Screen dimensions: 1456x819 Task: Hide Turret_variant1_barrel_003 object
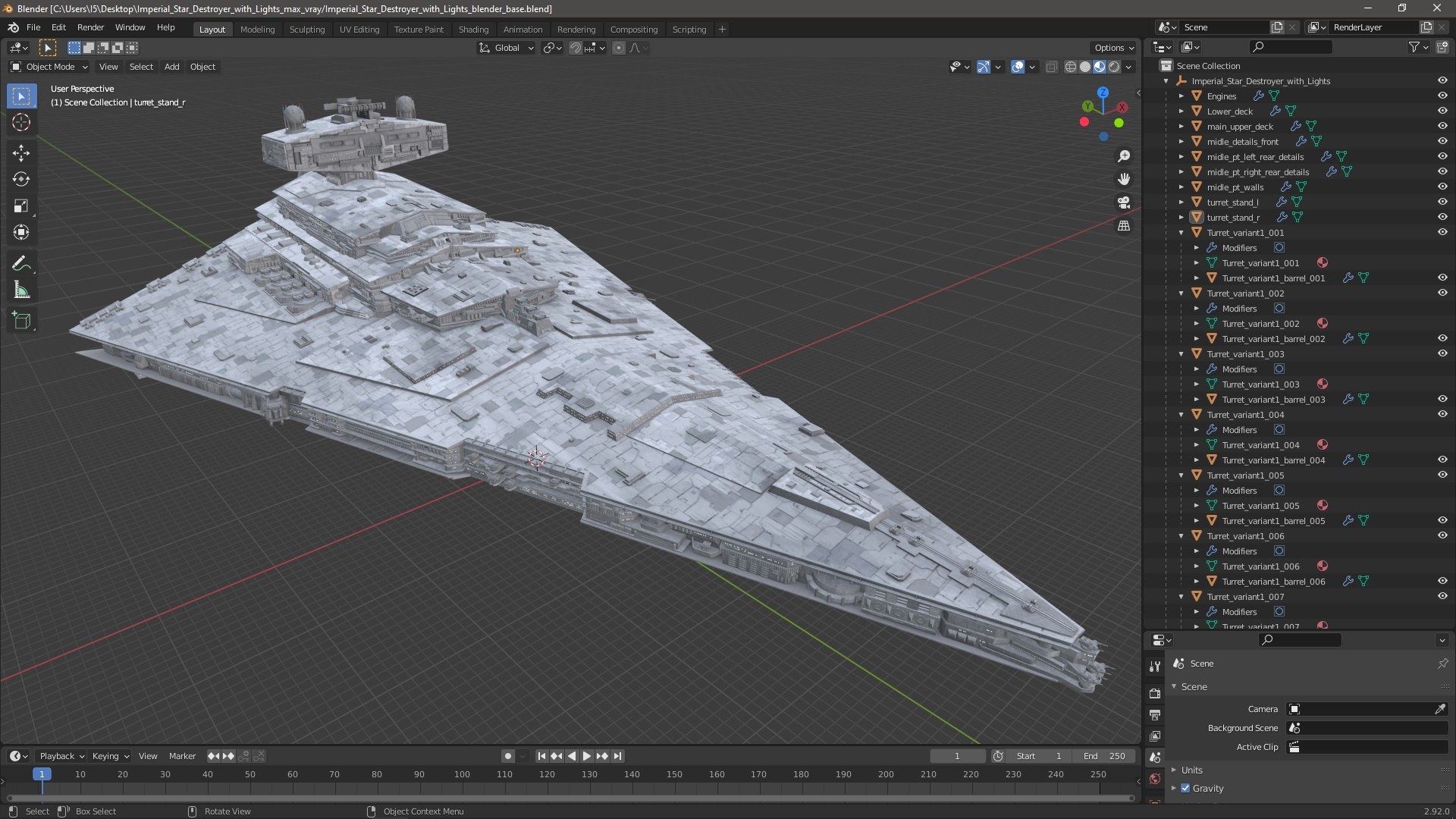[x=1442, y=400]
